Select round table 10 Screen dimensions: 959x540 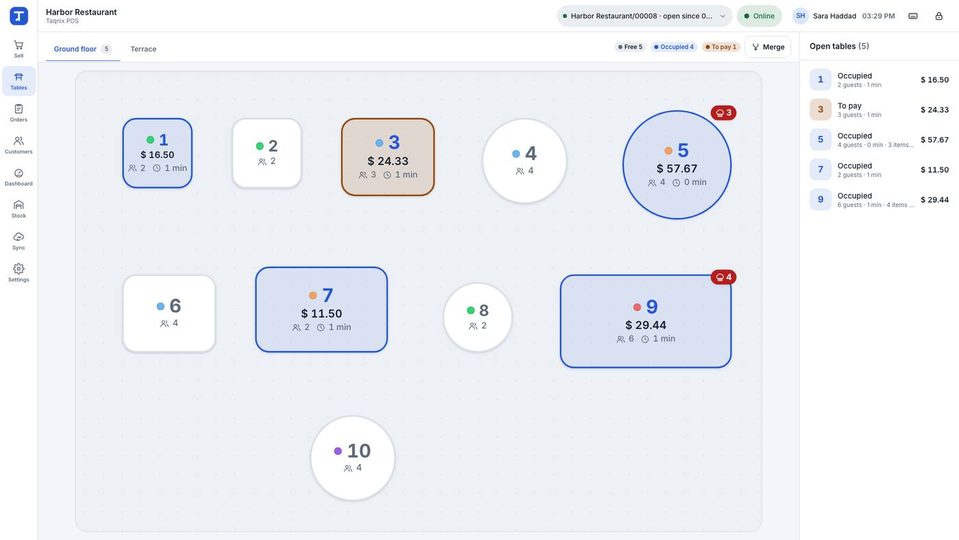pos(353,458)
